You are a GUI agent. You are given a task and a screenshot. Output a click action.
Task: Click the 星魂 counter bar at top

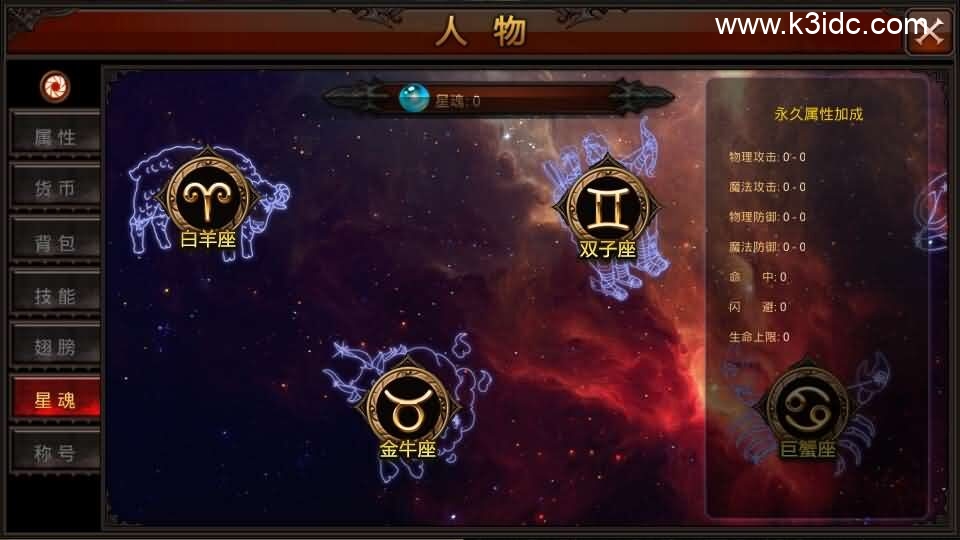click(x=499, y=99)
